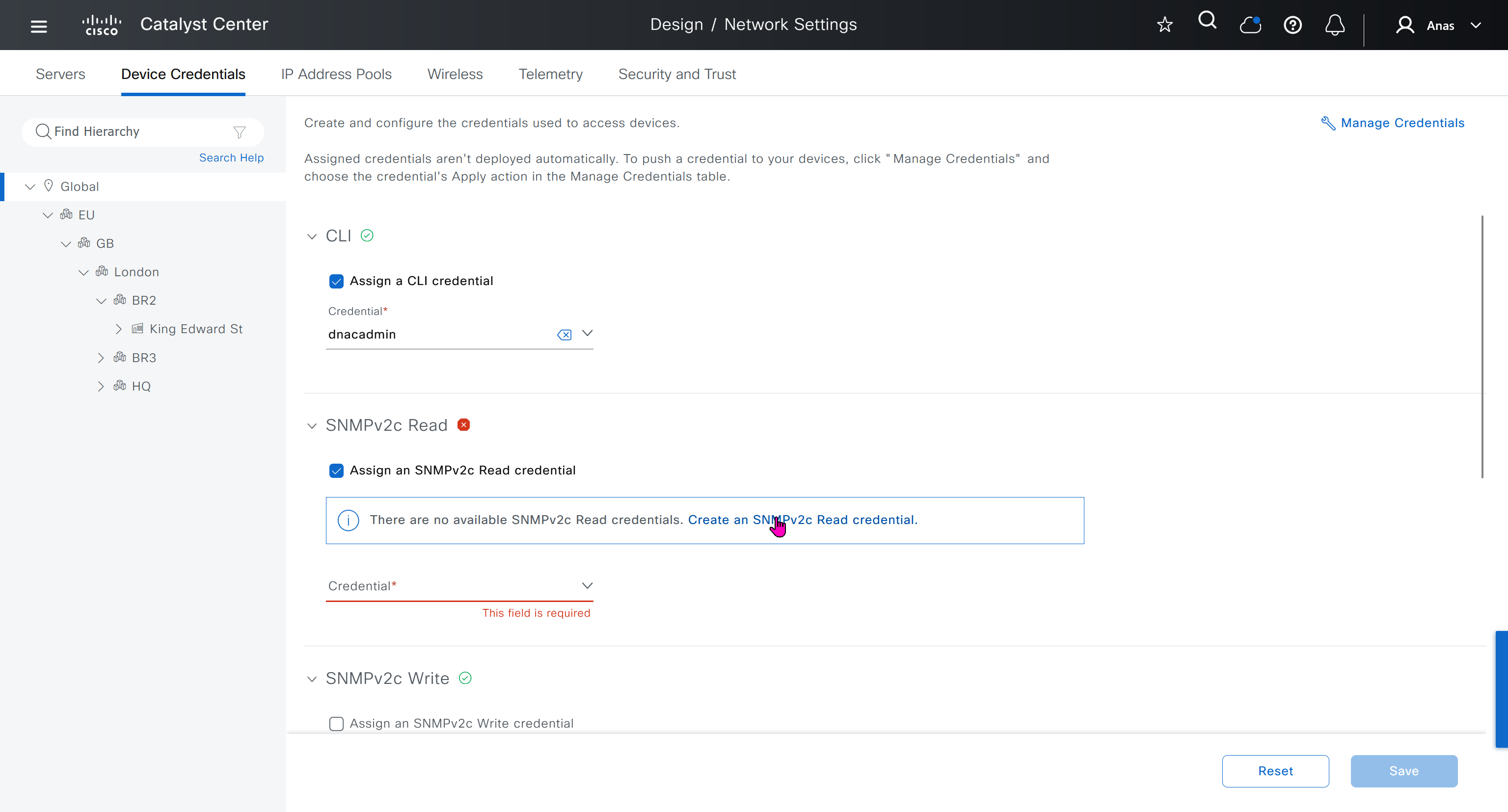Image resolution: width=1508 pixels, height=812 pixels.
Task: Click the hierarchy filter funnel icon
Action: [240, 132]
